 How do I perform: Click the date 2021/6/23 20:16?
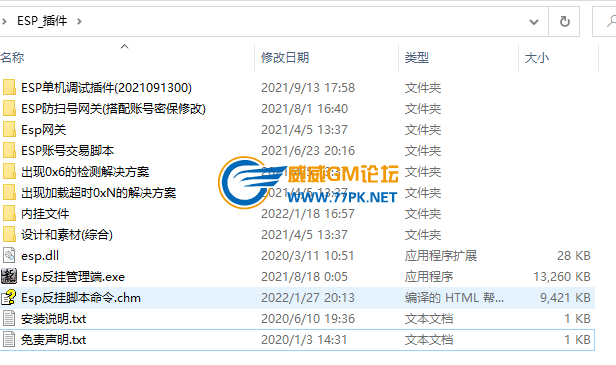coord(308,150)
